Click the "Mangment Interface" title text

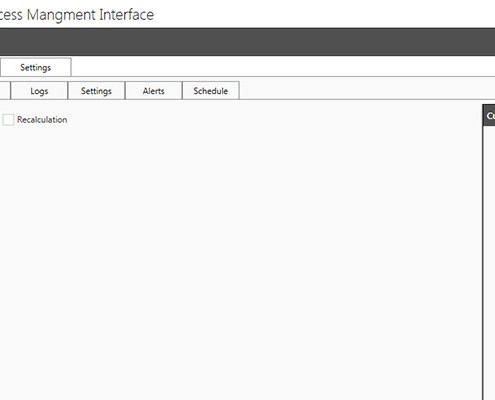(90, 15)
